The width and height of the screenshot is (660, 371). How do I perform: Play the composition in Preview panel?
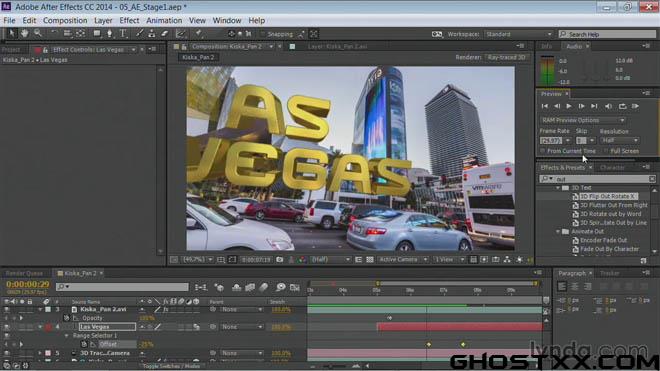point(569,106)
